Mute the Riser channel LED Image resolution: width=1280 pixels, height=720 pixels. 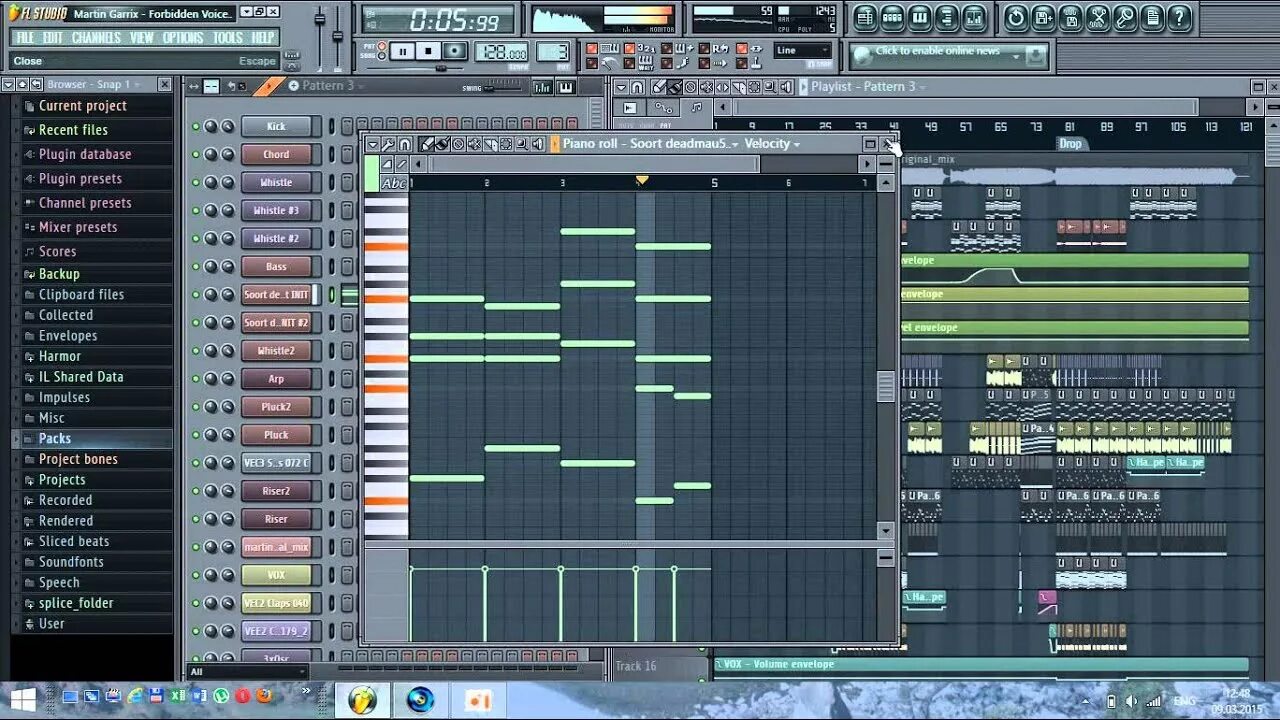pyautogui.click(x=196, y=519)
